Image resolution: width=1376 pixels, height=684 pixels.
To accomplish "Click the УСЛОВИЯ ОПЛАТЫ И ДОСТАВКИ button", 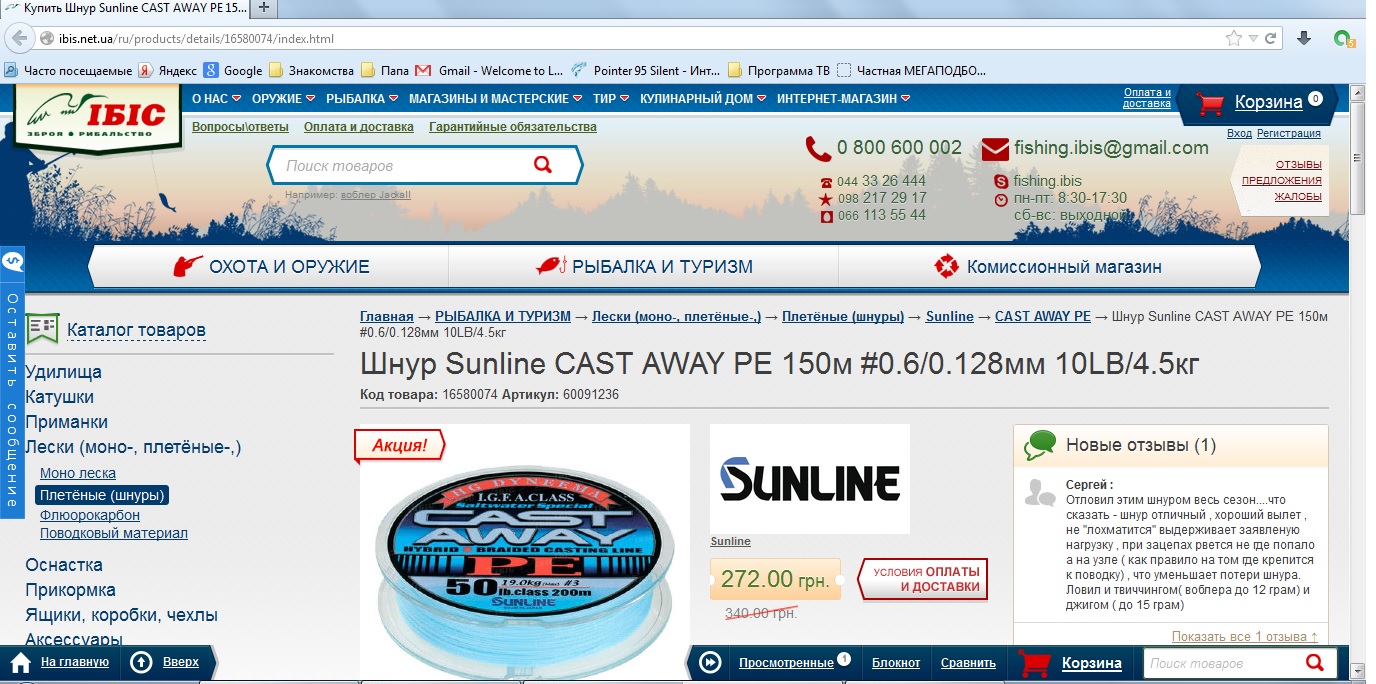I will tap(923, 579).
